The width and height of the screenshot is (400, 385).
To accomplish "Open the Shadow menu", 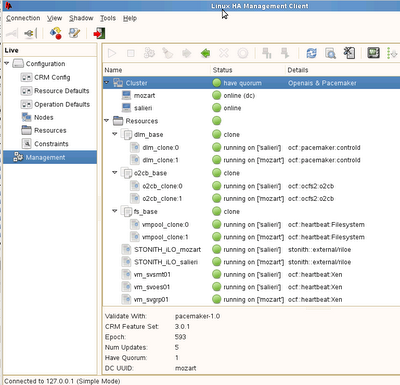I will (81, 18).
